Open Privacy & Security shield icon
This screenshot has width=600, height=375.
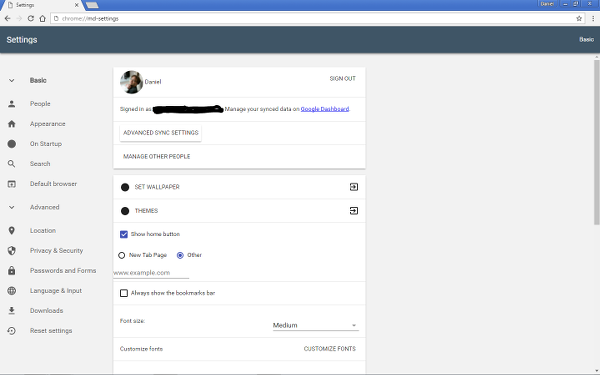click(x=11, y=251)
